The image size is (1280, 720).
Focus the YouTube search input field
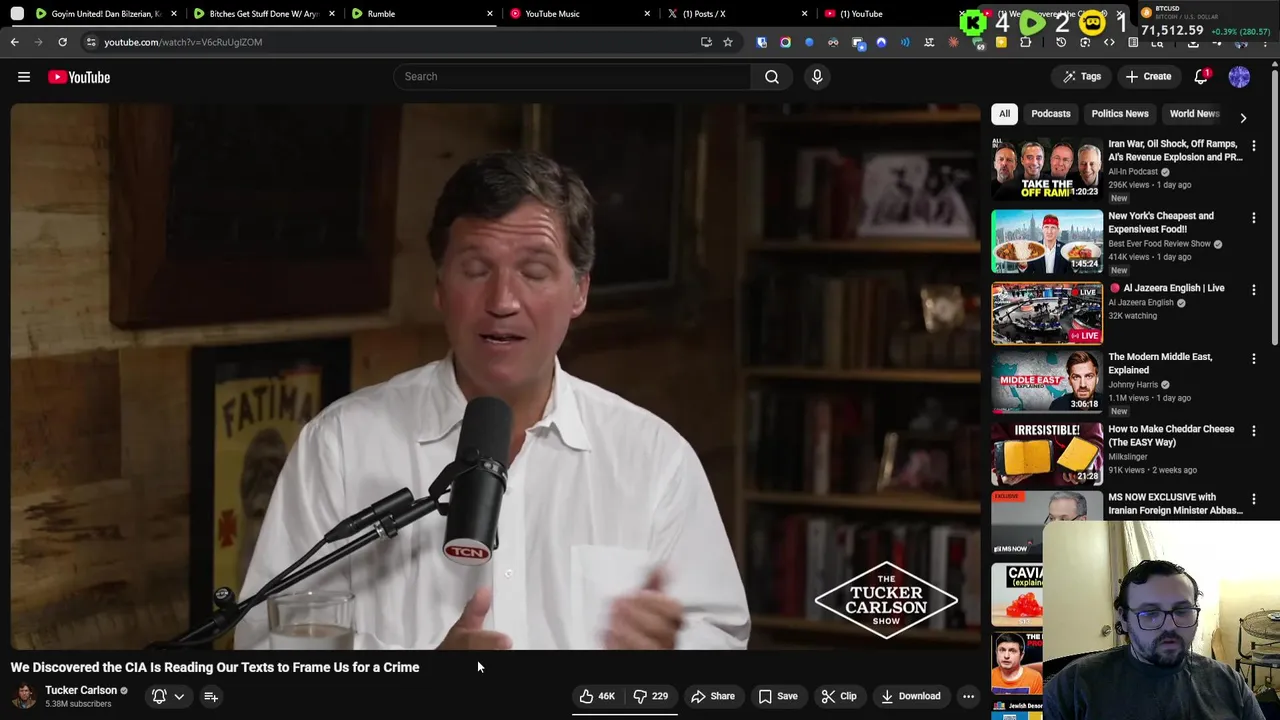tap(572, 76)
